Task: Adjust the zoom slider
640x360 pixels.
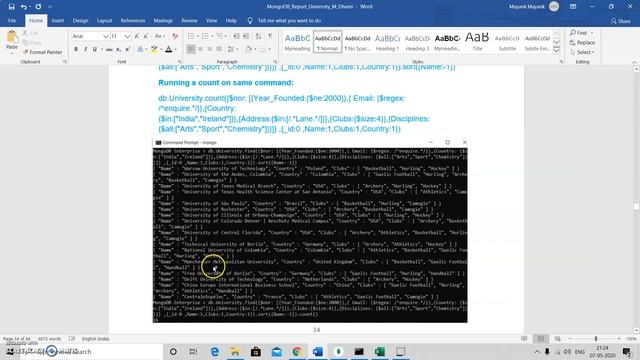Action: click(596, 339)
